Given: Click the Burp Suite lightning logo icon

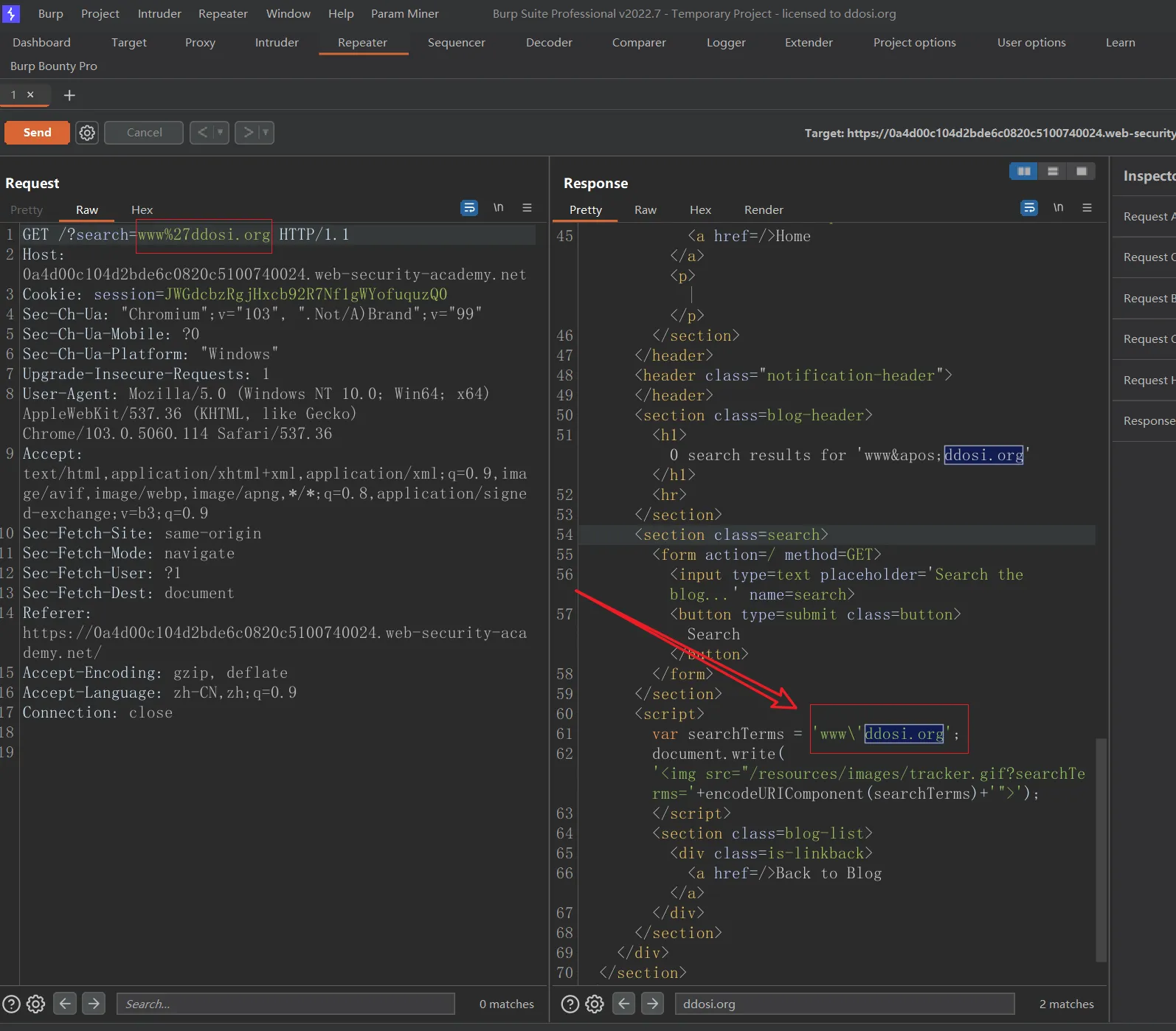Looking at the screenshot, I should 11,13.
